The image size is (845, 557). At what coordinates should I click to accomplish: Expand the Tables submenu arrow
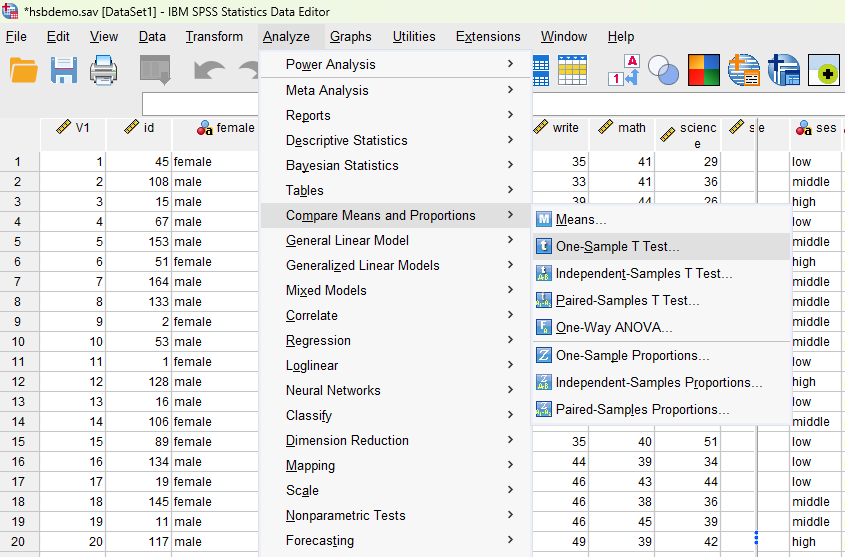point(510,189)
